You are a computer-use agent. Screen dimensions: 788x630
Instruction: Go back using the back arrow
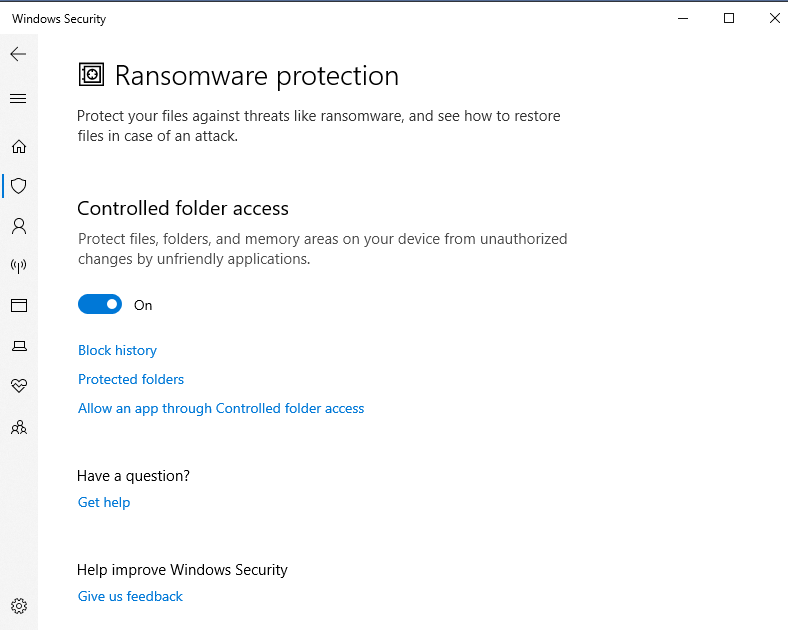coord(18,54)
